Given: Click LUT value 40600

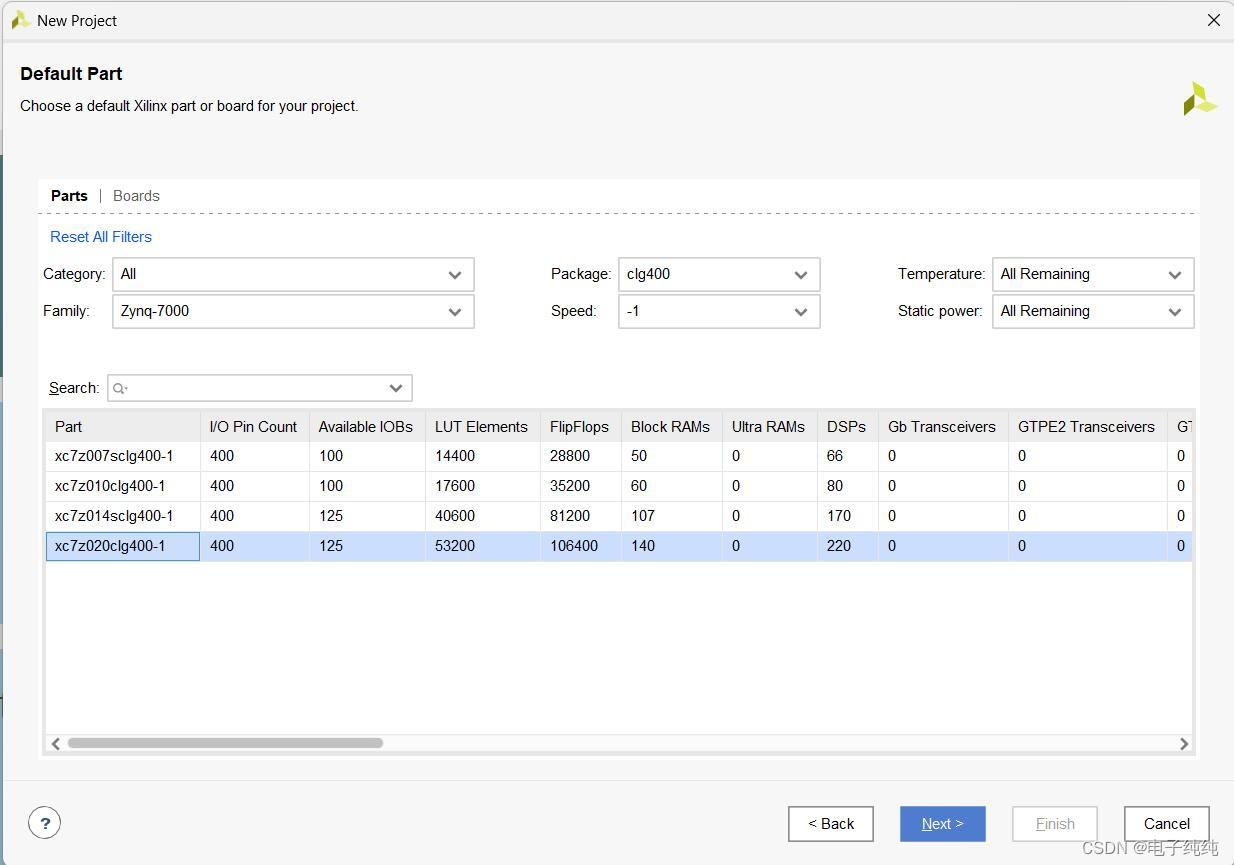Looking at the screenshot, I should (455, 516).
